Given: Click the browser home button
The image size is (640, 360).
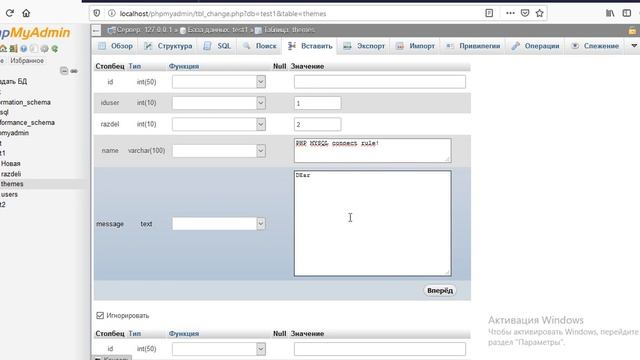Looking at the screenshot, I should (26, 13).
